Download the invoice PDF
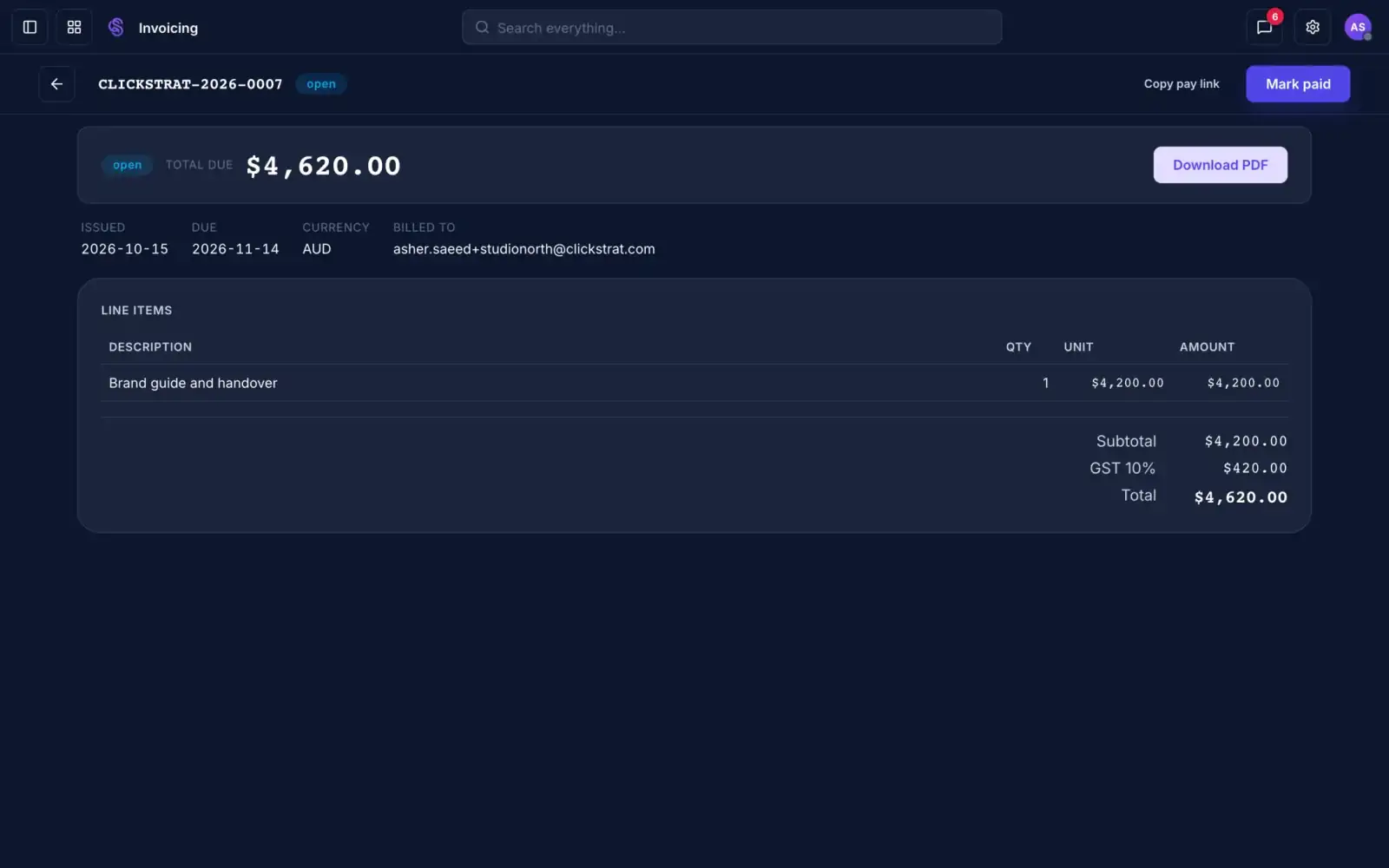This screenshot has height=868, width=1389. point(1220,165)
